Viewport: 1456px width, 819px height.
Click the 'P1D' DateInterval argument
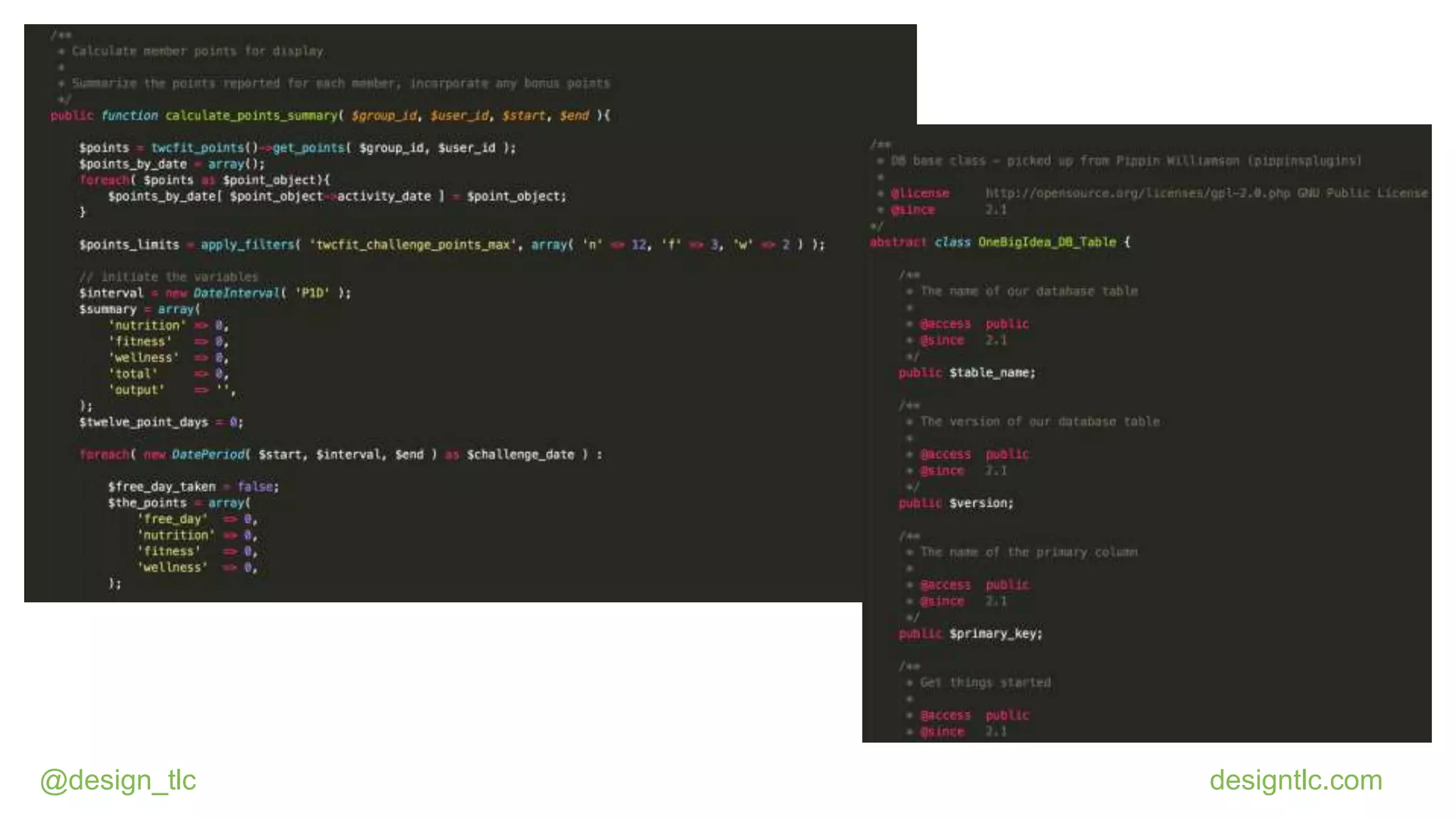312,294
